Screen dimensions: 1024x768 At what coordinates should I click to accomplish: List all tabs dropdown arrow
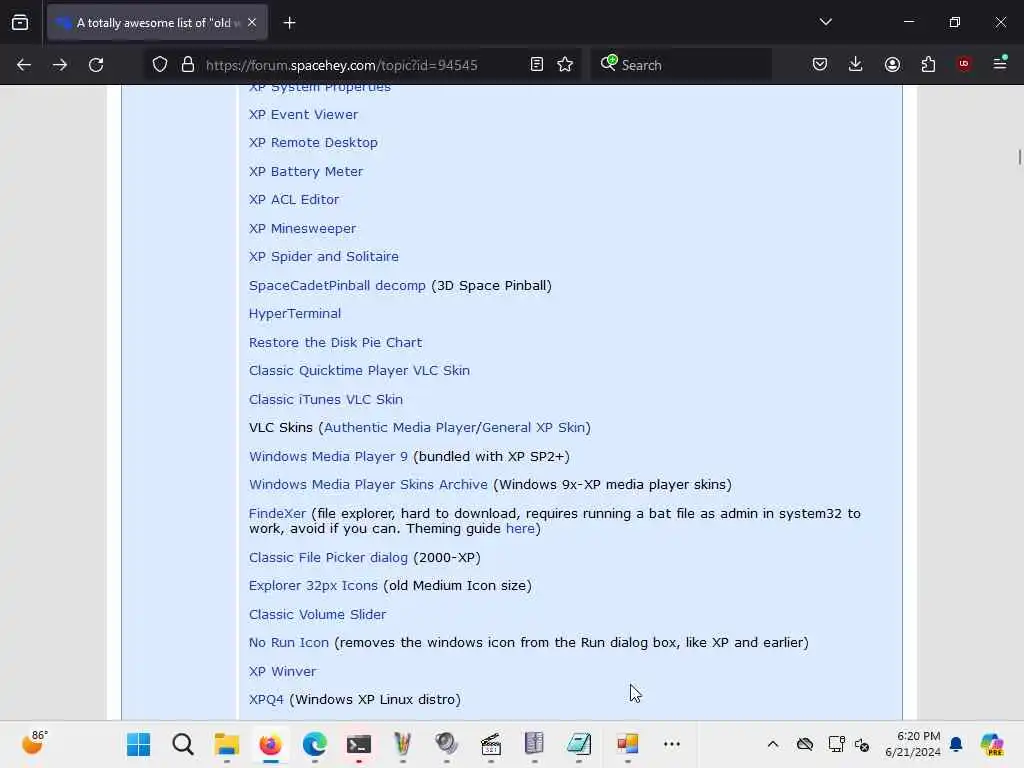coord(825,22)
